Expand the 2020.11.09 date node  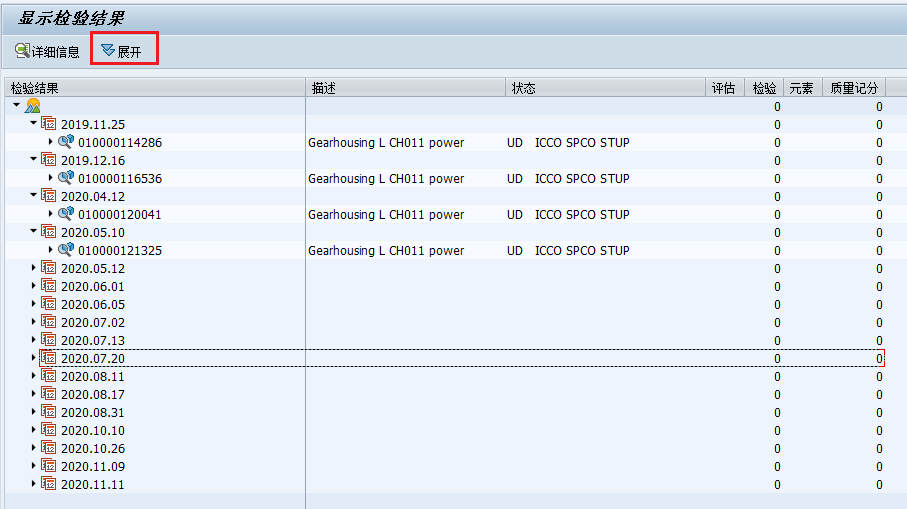34,465
